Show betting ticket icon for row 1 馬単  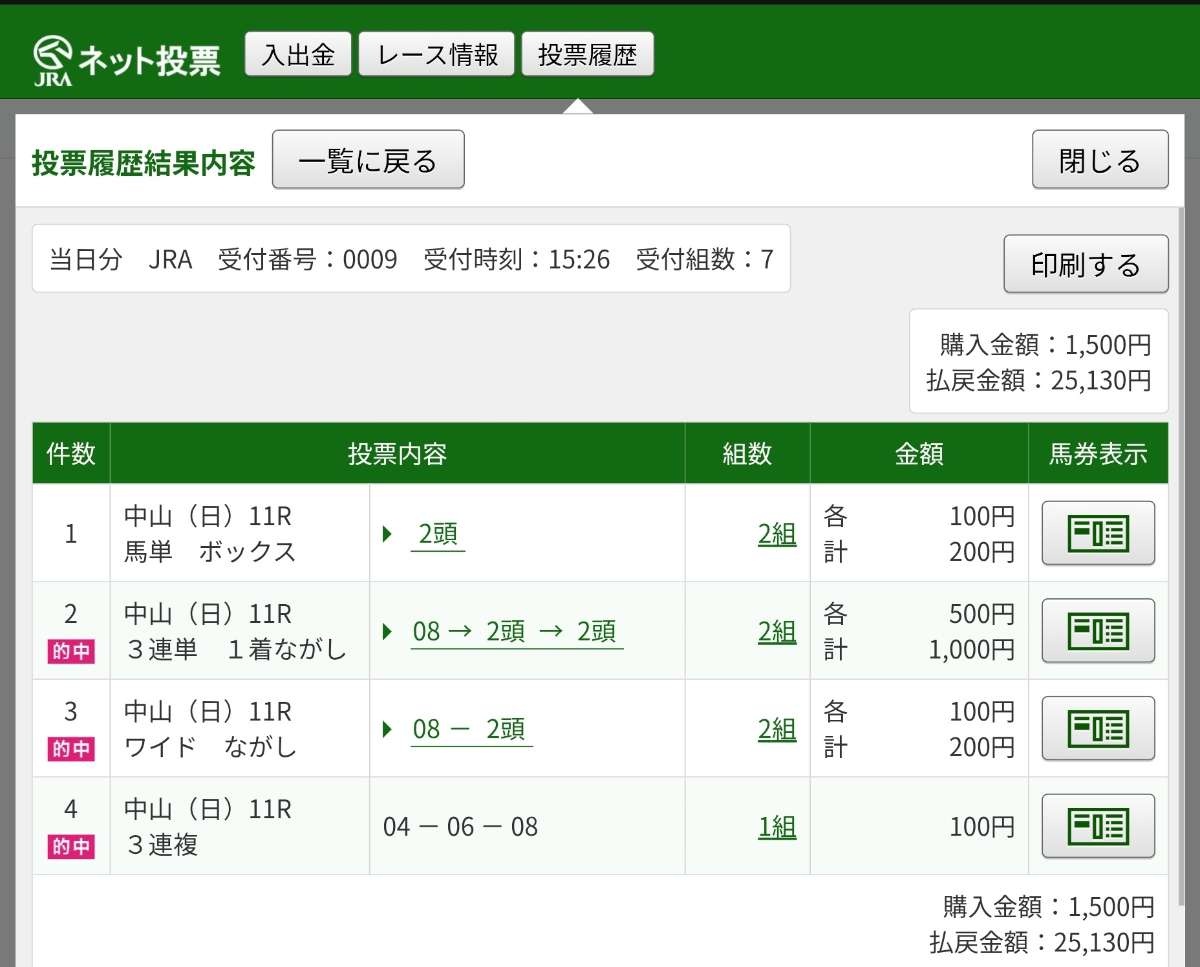point(1098,533)
